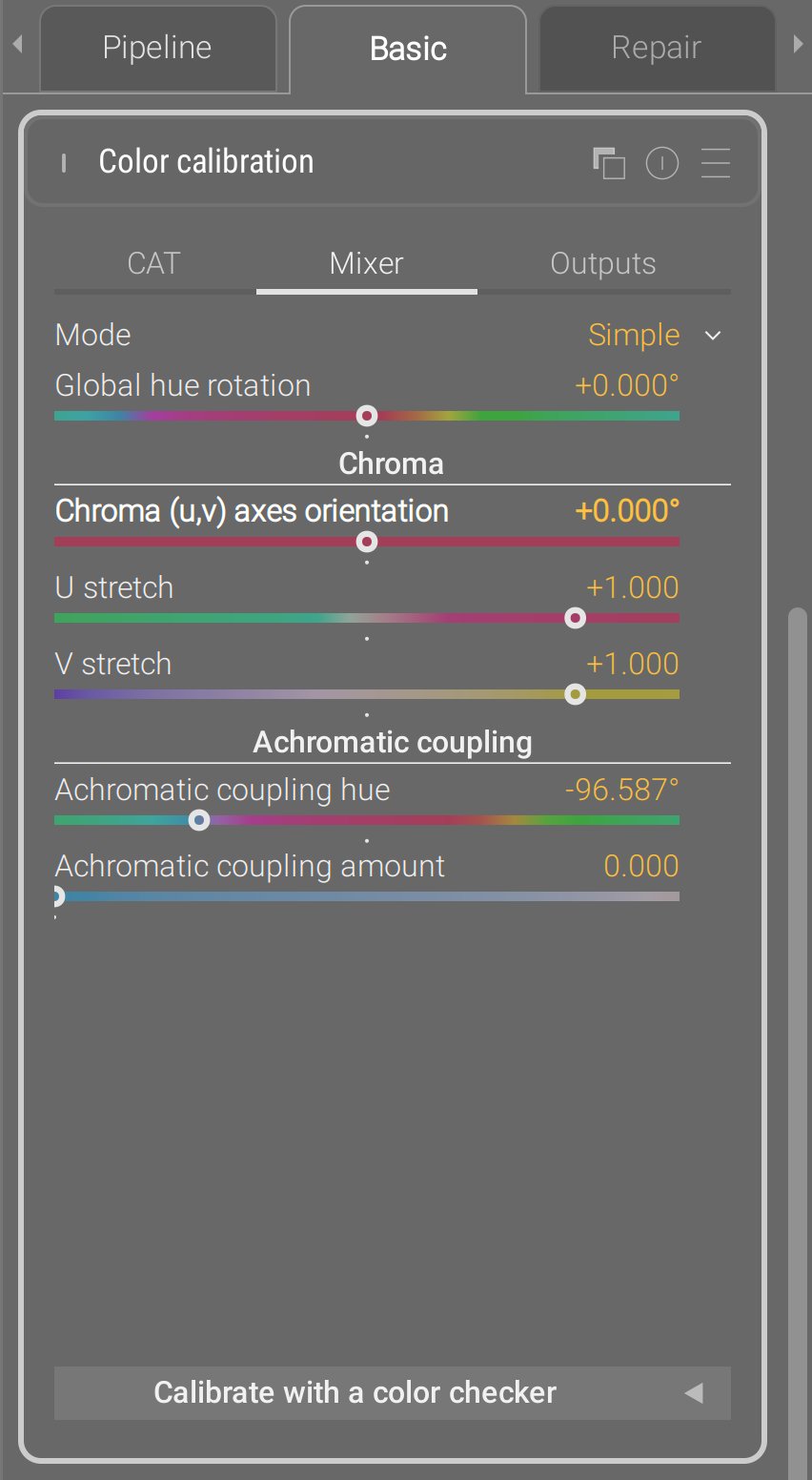Select the Mixer tab
The image size is (812, 1480).
point(366,264)
